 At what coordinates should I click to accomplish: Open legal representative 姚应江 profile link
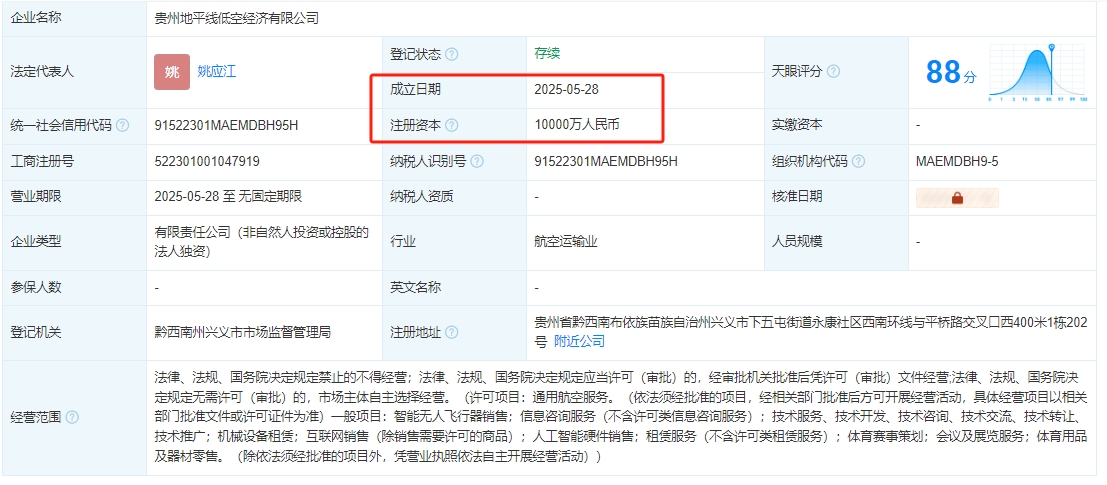click(x=216, y=71)
